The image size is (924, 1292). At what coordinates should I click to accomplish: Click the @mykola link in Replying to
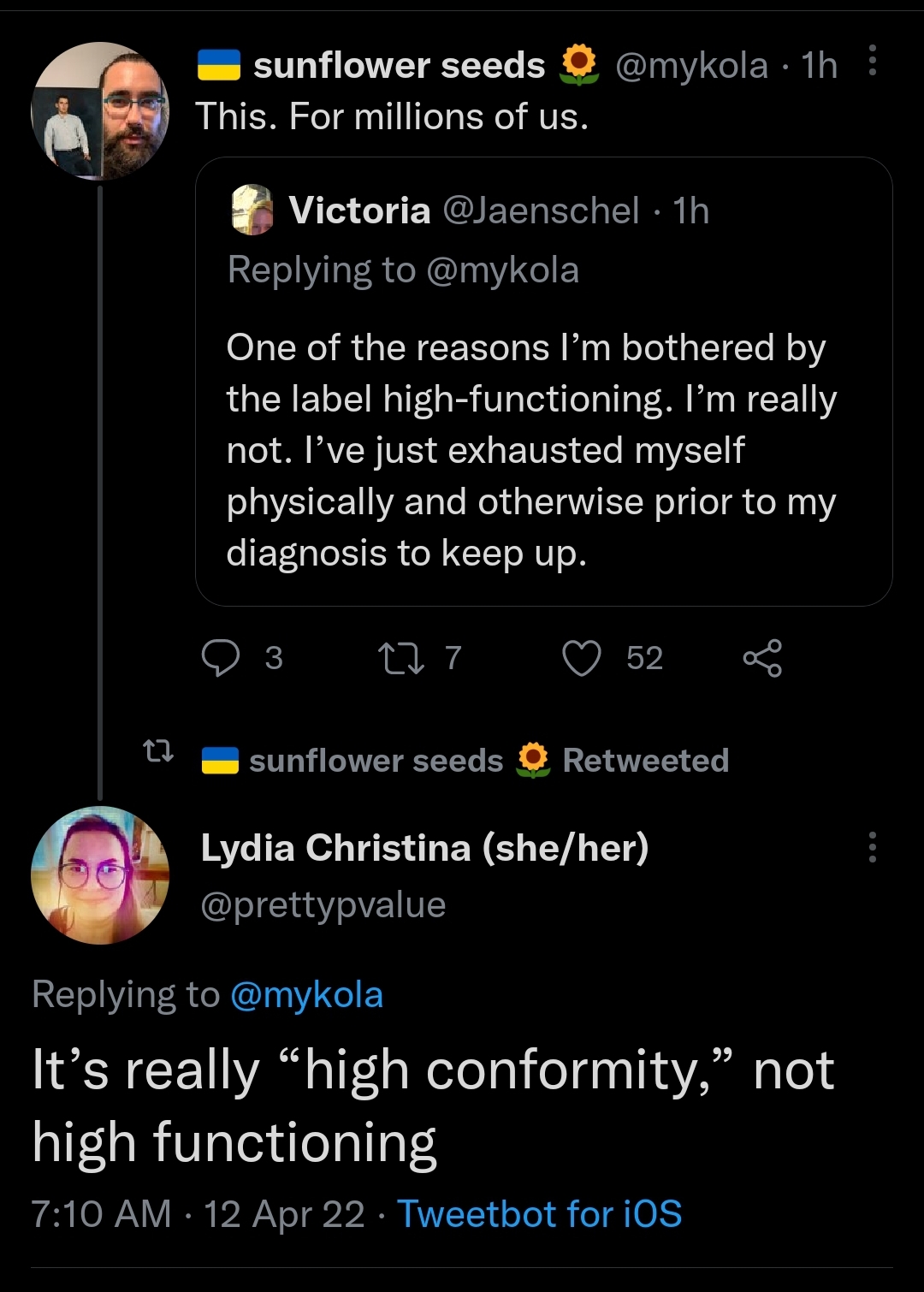[306, 995]
